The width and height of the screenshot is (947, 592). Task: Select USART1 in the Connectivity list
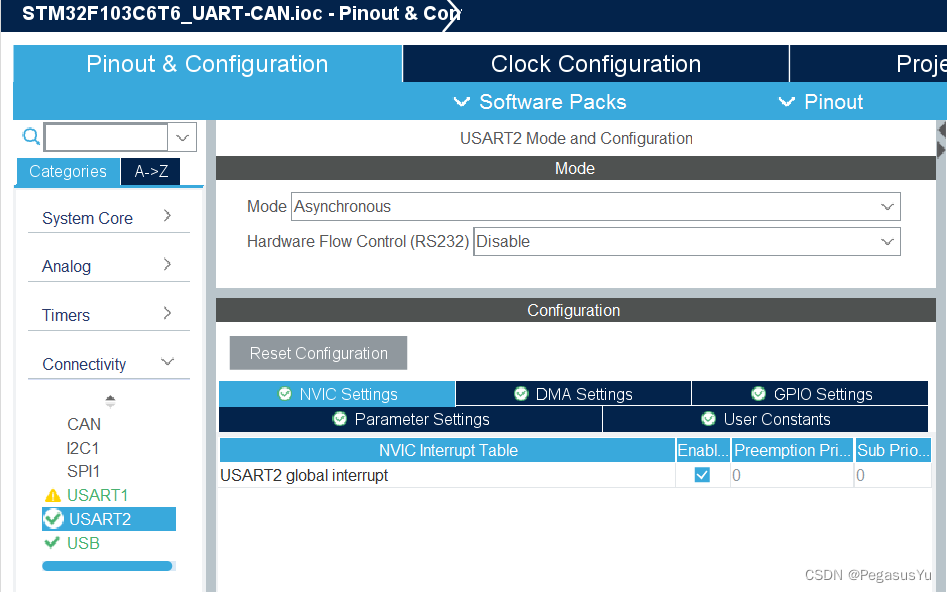[x=97, y=495]
